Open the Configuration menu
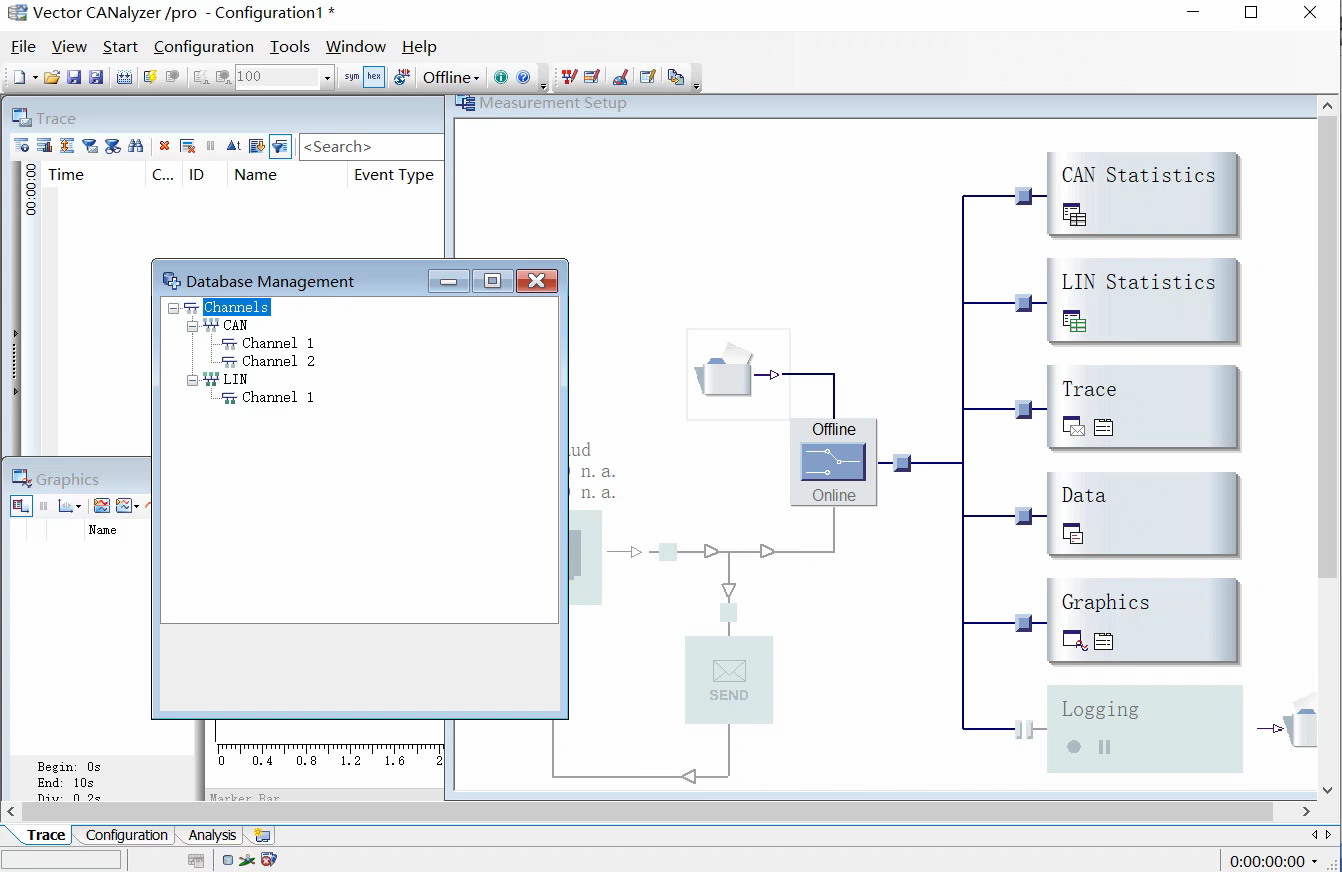Image resolution: width=1342 pixels, height=872 pixels. (204, 46)
